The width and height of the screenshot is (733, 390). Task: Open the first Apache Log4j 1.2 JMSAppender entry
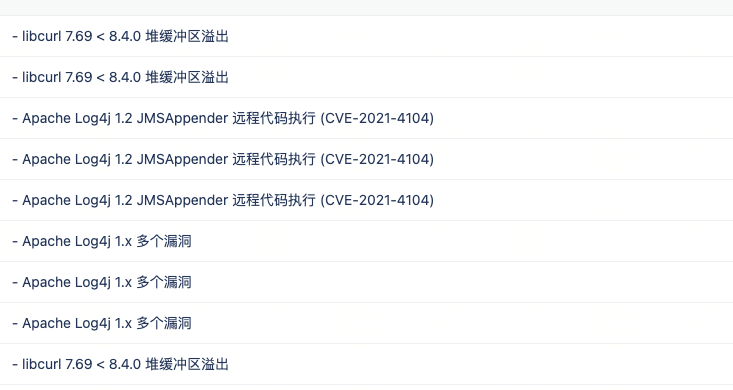click(366, 118)
